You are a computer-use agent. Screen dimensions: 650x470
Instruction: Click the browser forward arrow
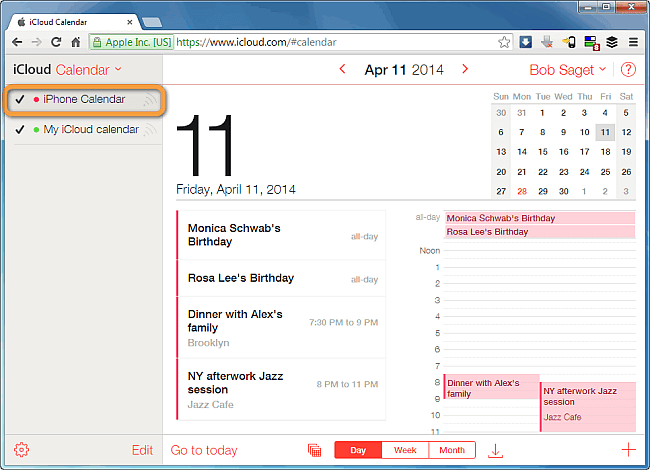(36, 42)
